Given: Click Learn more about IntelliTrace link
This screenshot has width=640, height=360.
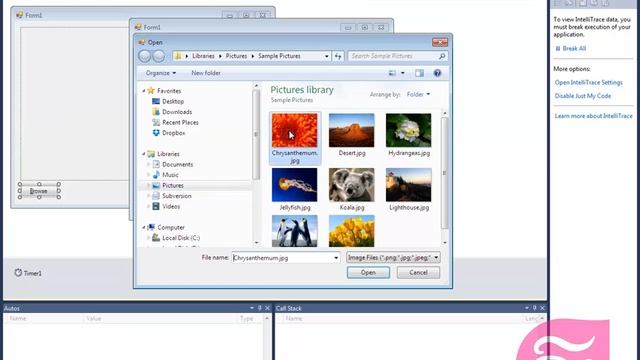Looking at the screenshot, I should coord(593,116).
